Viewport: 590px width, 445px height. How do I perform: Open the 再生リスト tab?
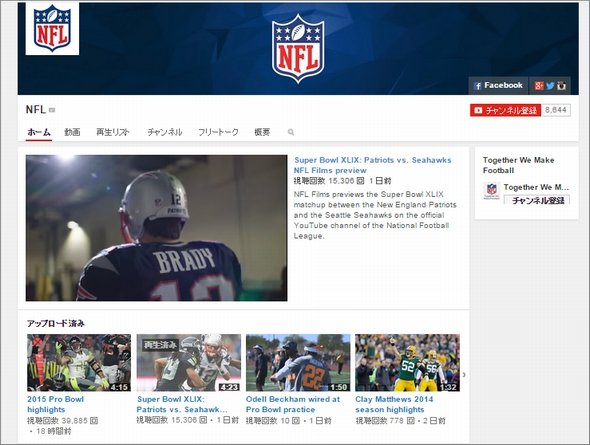coord(113,132)
